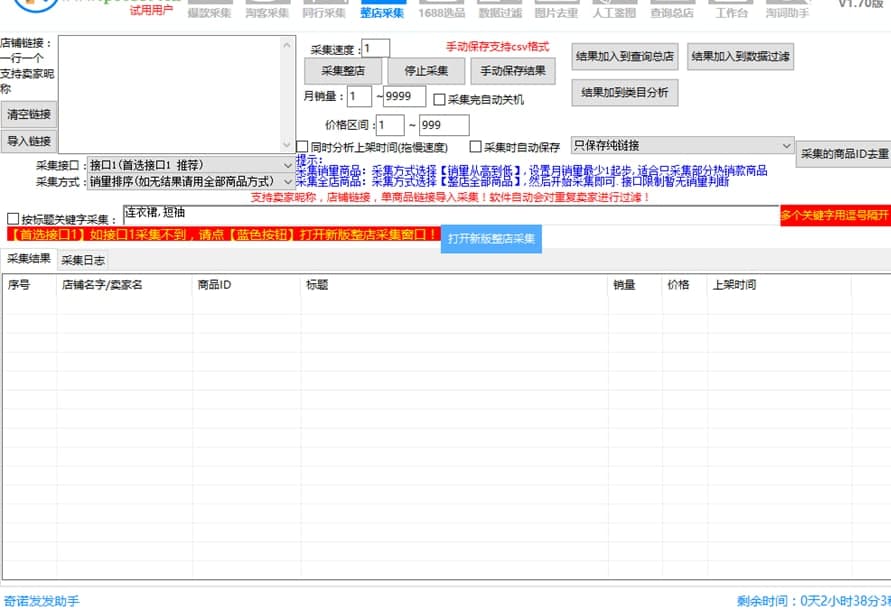The height and width of the screenshot is (610, 891).
Task: Select the 采集结果 tab
Action: point(29,259)
